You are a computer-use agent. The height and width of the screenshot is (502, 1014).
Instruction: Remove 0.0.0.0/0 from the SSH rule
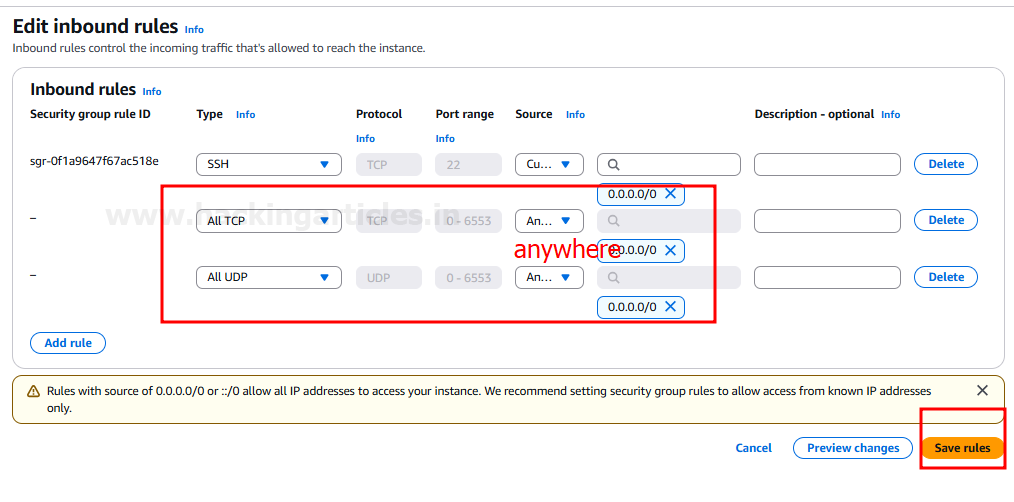(670, 193)
